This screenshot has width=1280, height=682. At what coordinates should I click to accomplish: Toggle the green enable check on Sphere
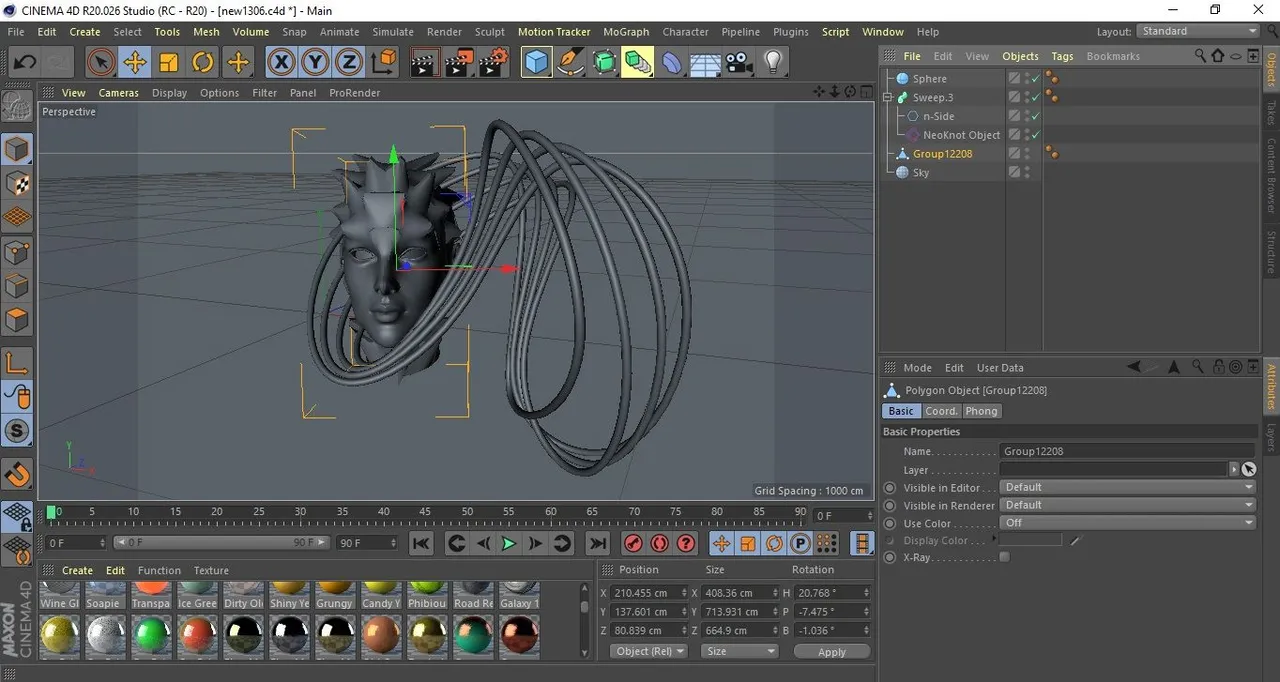(x=1036, y=78)
